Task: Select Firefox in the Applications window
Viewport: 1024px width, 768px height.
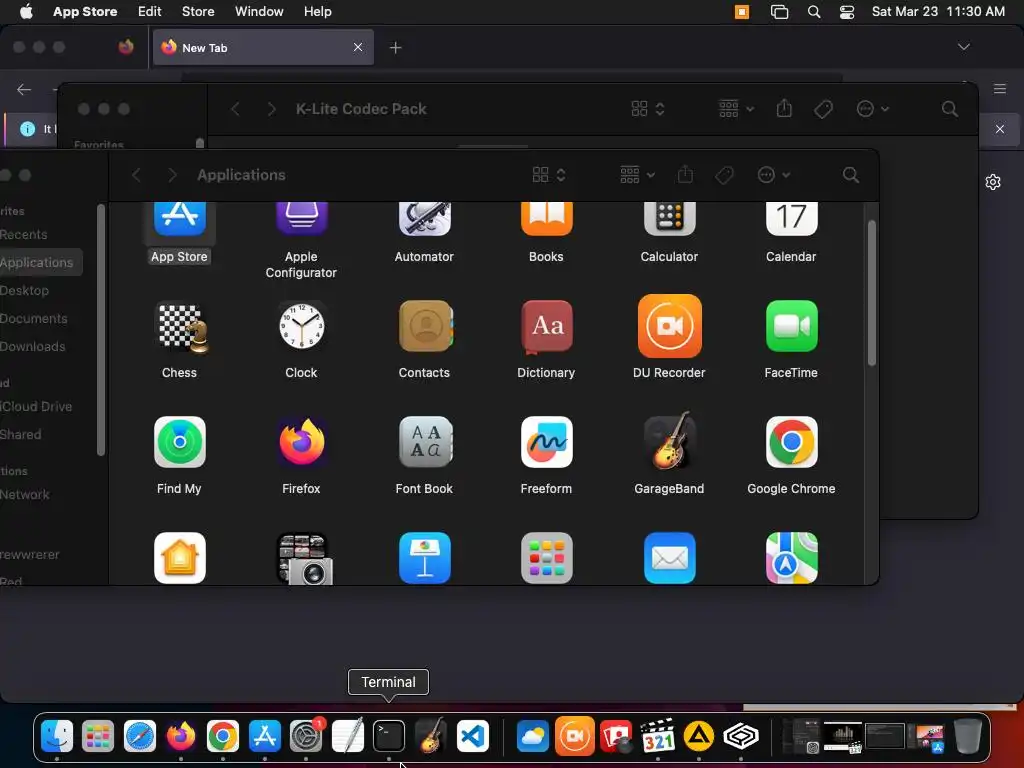Action: (302, 442)
